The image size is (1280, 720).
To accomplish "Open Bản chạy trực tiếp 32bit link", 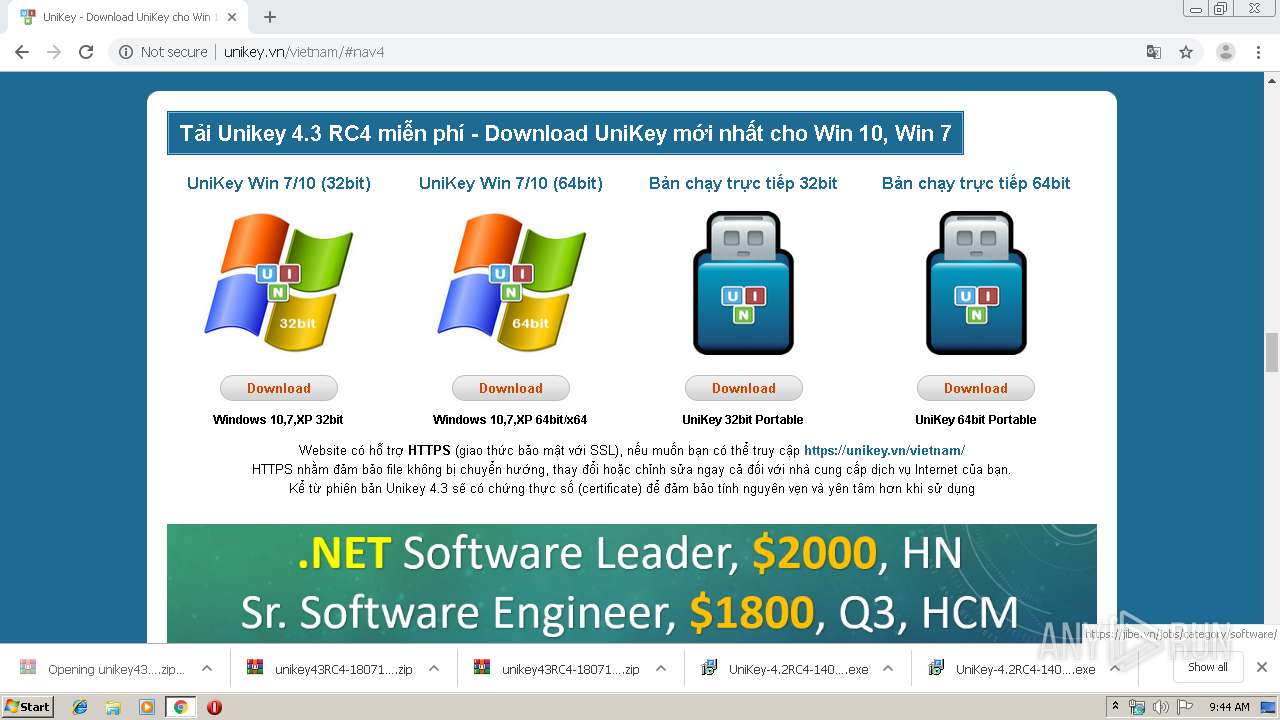I will click(x=743, y=183).
